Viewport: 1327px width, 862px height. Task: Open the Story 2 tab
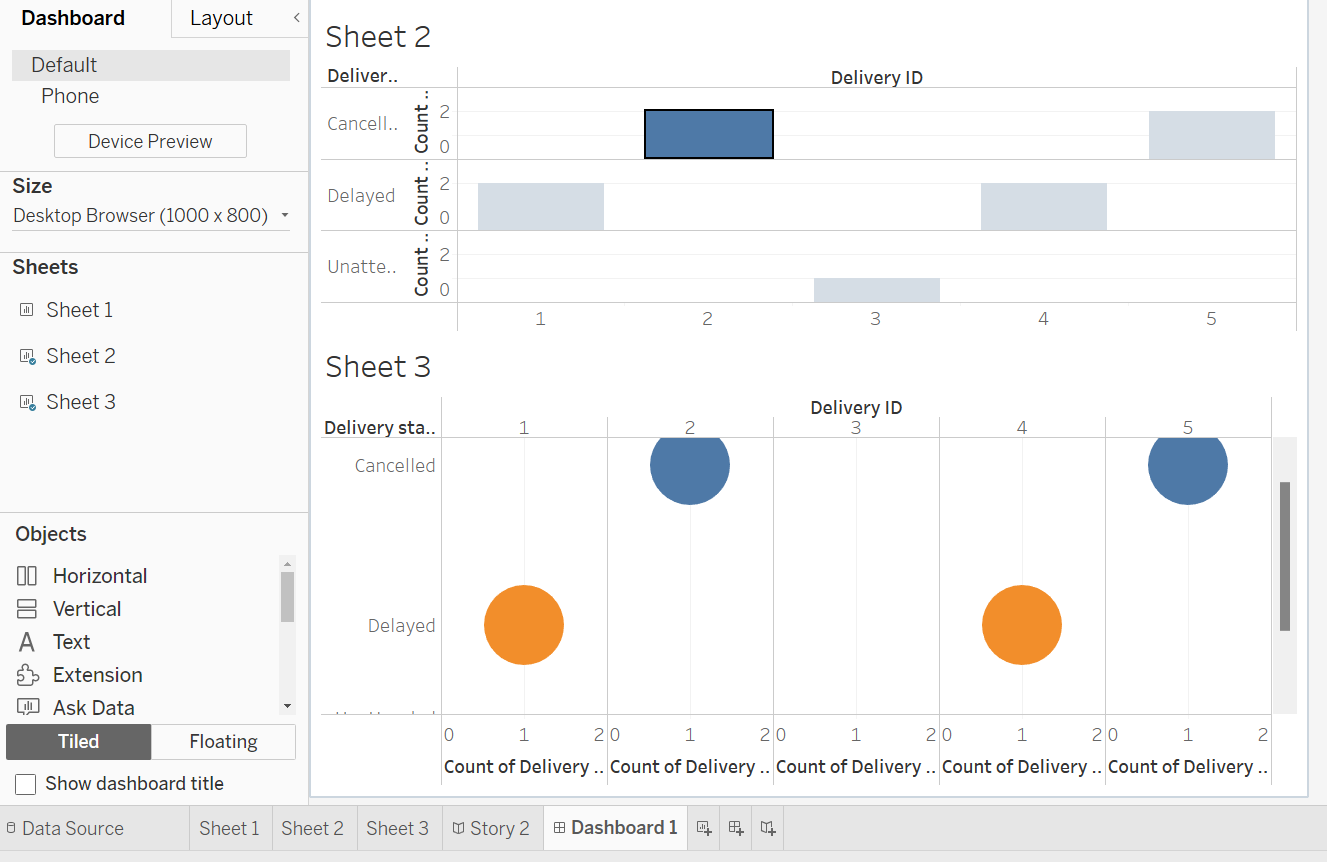(x=490, y=828)
